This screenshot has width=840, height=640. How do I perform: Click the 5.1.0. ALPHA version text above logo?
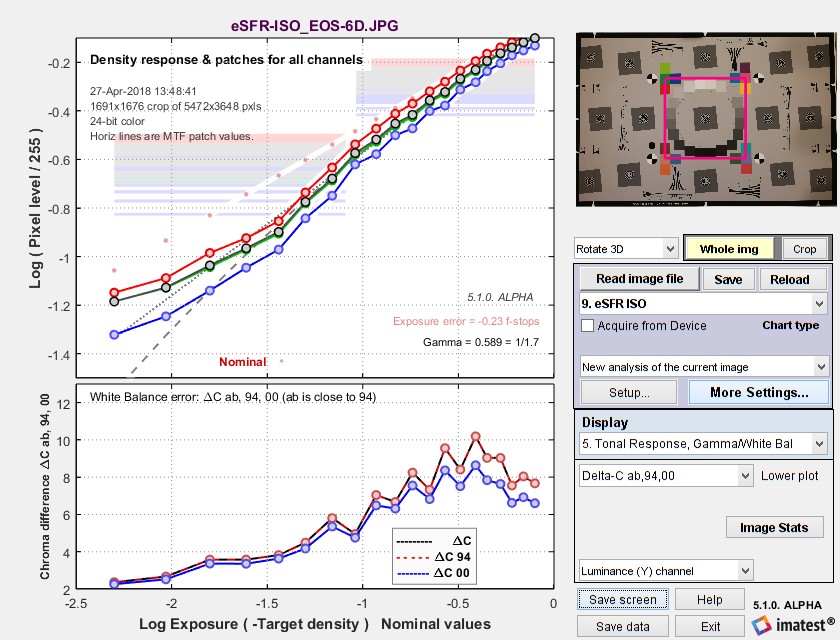pos(787,605)
